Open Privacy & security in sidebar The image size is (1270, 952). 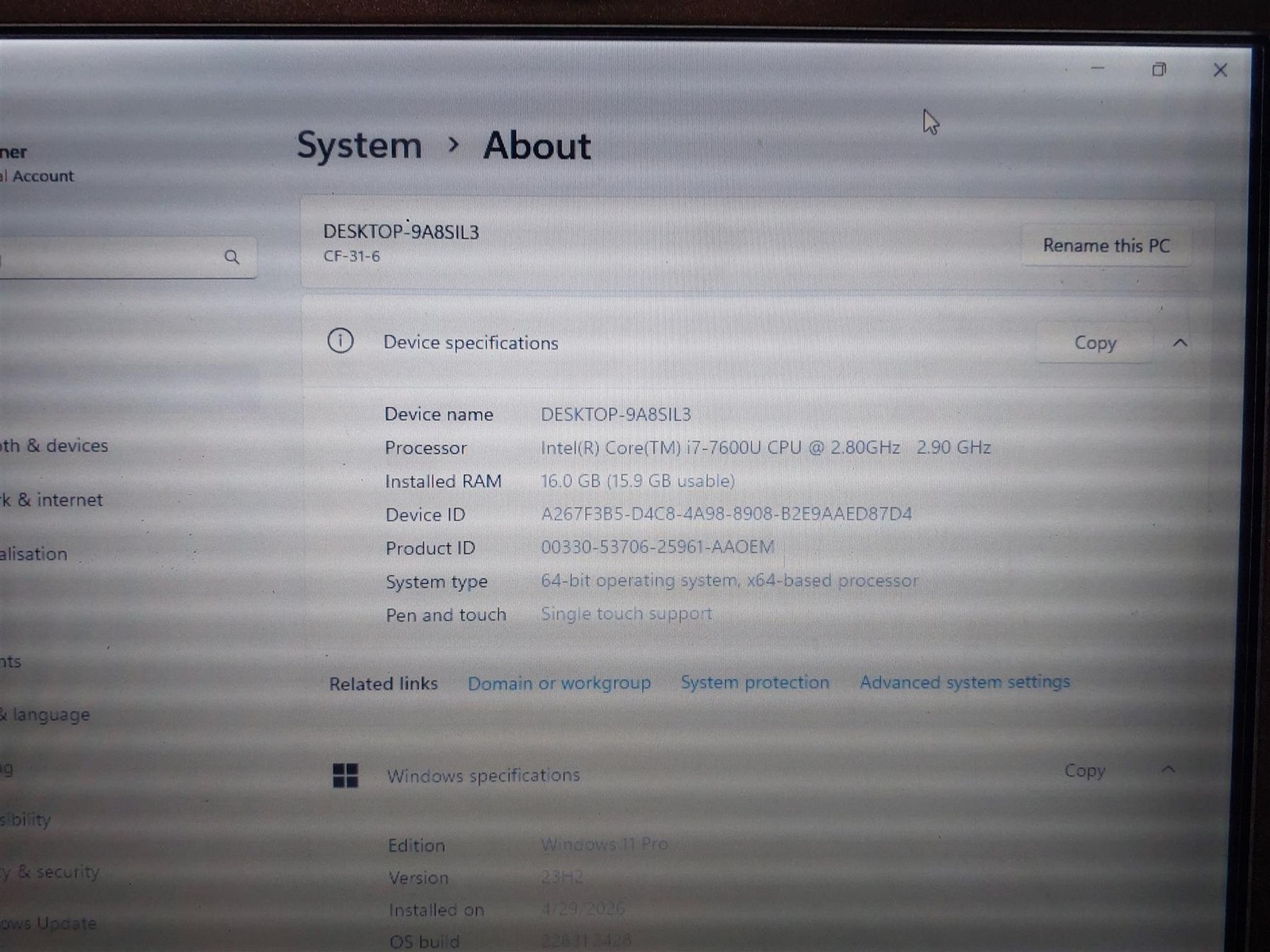(x=50, y=872)
